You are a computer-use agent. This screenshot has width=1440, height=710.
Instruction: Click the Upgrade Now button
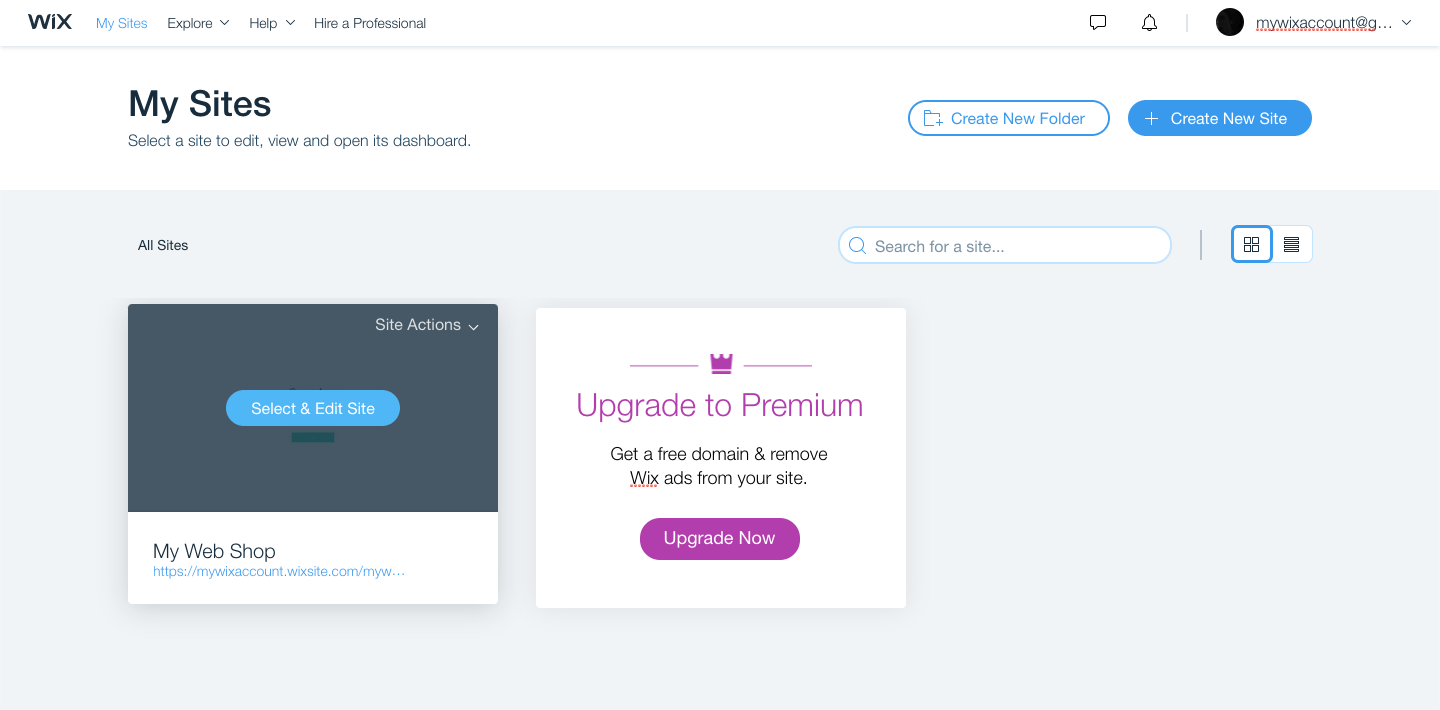tap(720, 538)
